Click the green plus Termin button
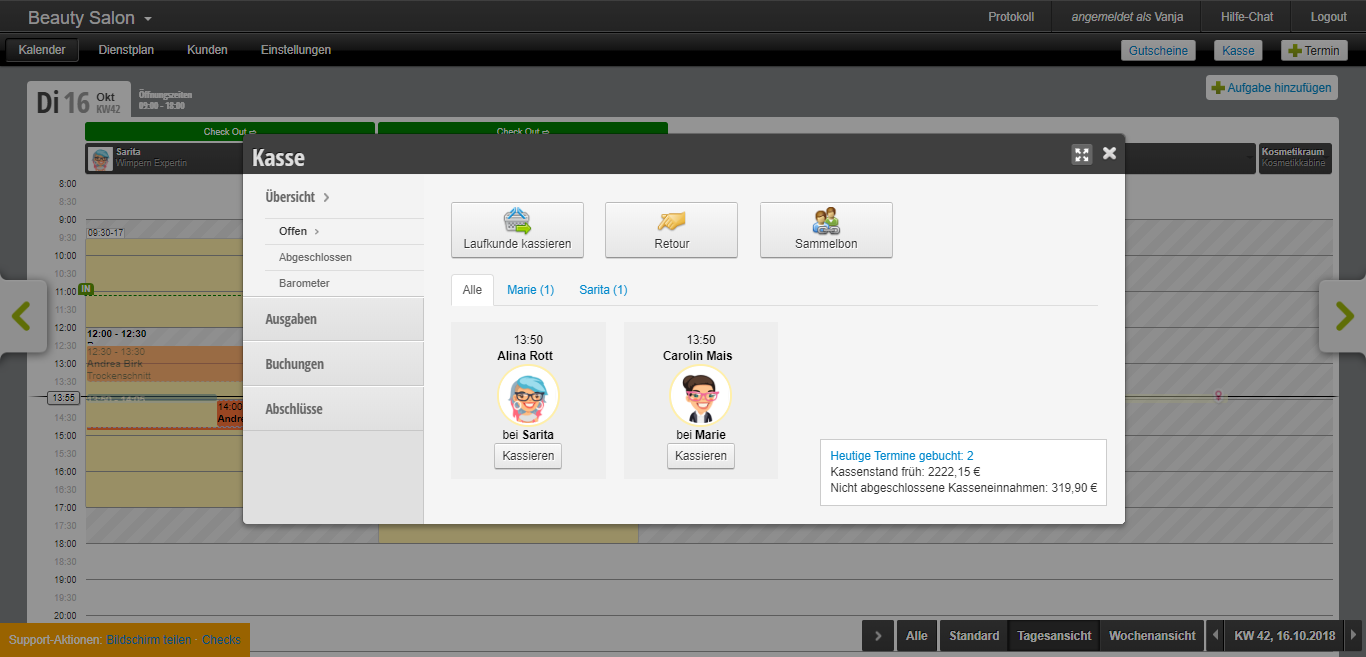Image resolution: width=1366 pixels, height=657 pixels. pos(1314,51)
